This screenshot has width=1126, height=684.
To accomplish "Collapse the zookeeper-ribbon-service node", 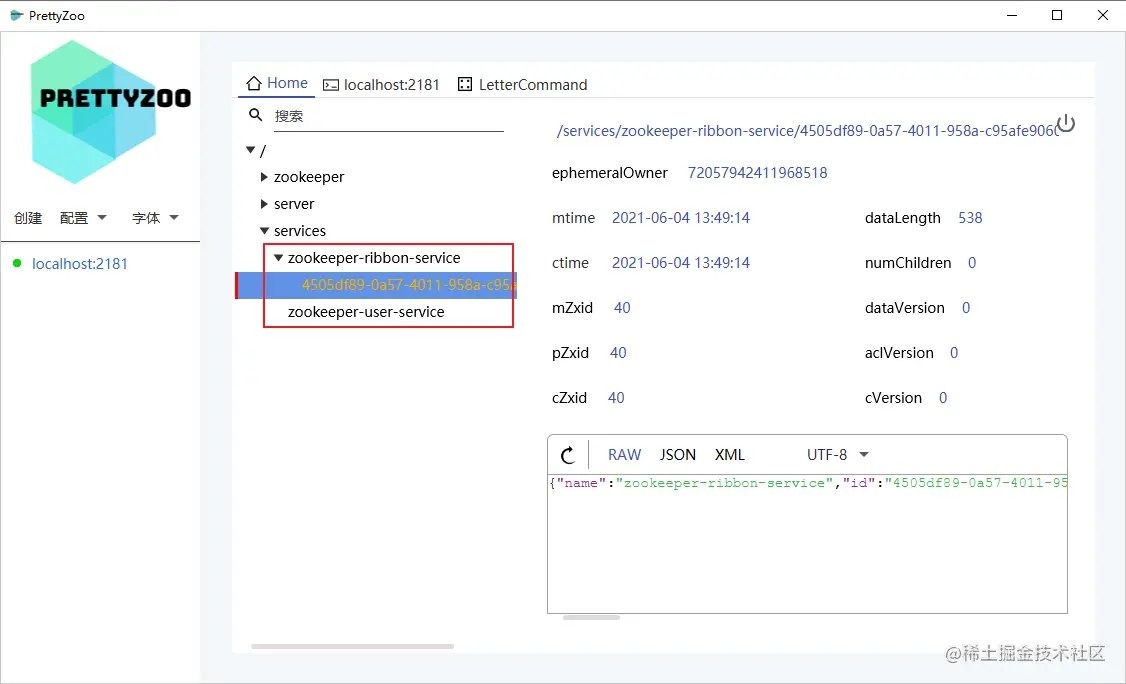I will tap(278, 258).
